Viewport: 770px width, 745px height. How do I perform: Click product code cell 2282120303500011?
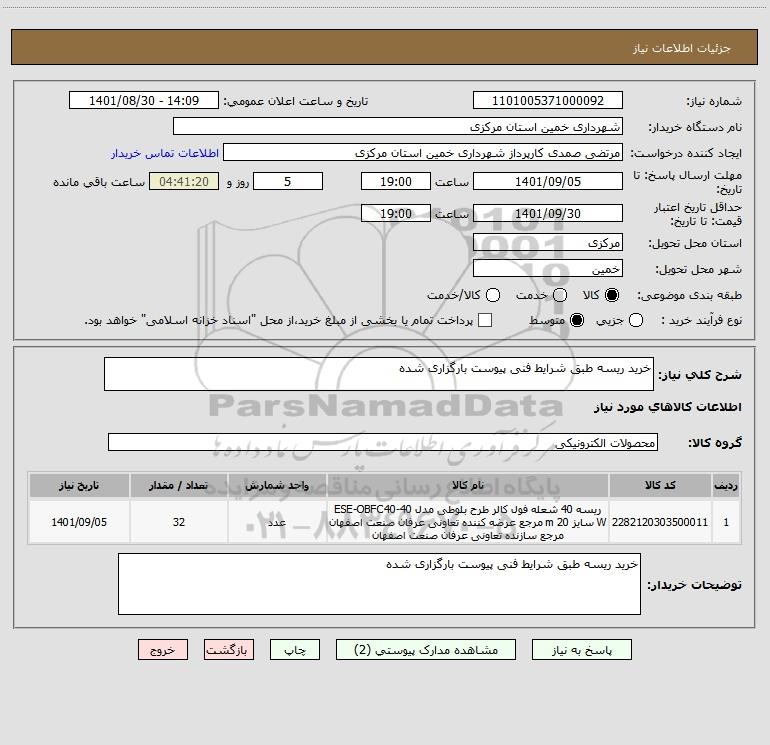coord(660,522)
